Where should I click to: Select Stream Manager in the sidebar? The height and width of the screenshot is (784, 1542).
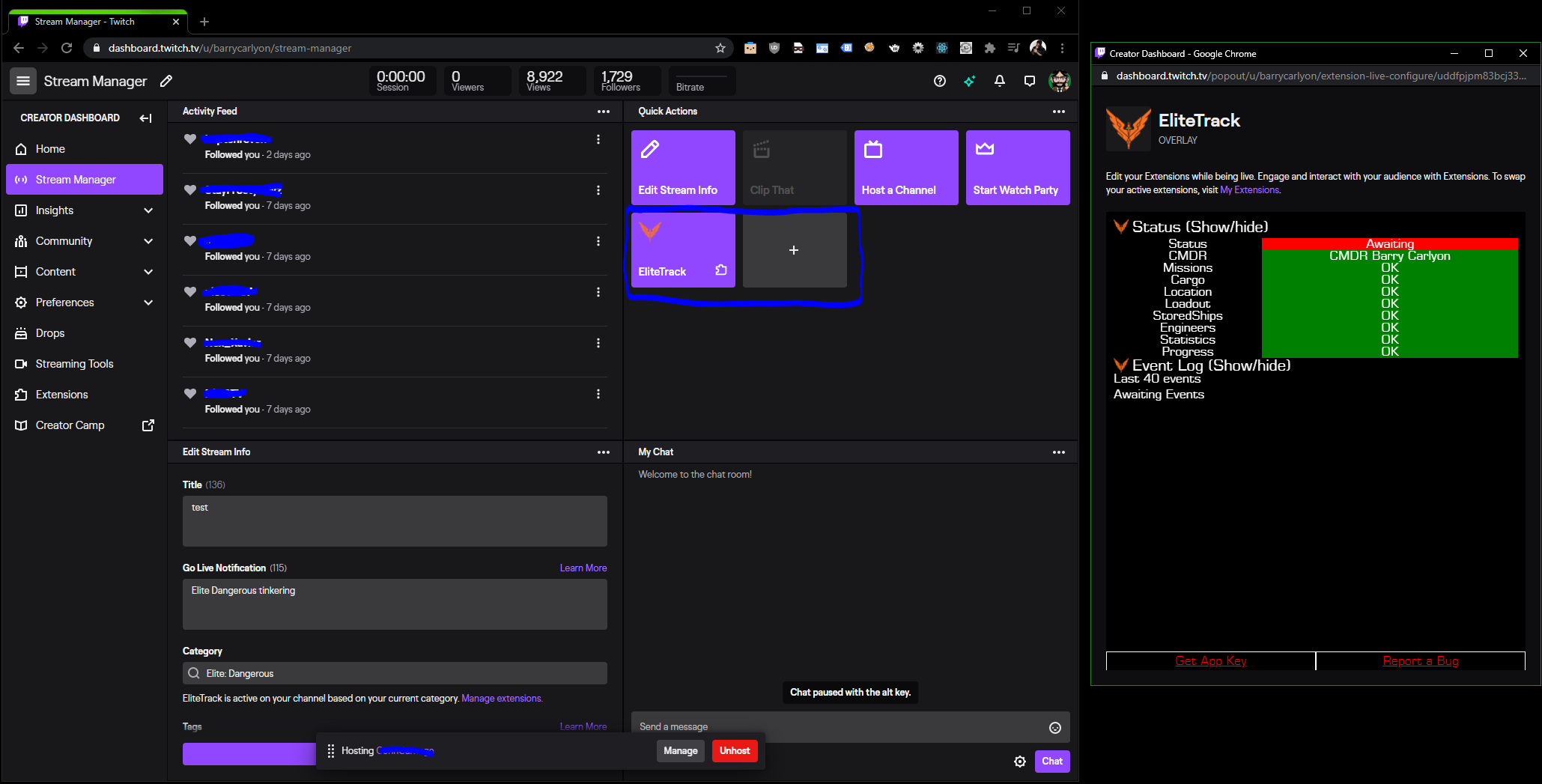point(85,180)
